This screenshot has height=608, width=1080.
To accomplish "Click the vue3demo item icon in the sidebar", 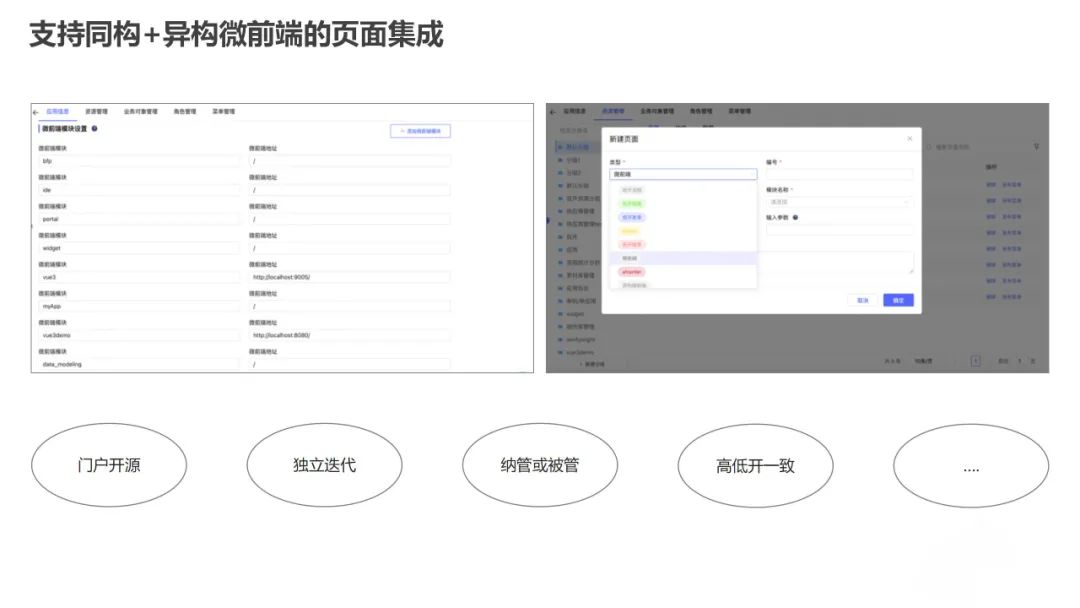I will [x=560, y=351].
